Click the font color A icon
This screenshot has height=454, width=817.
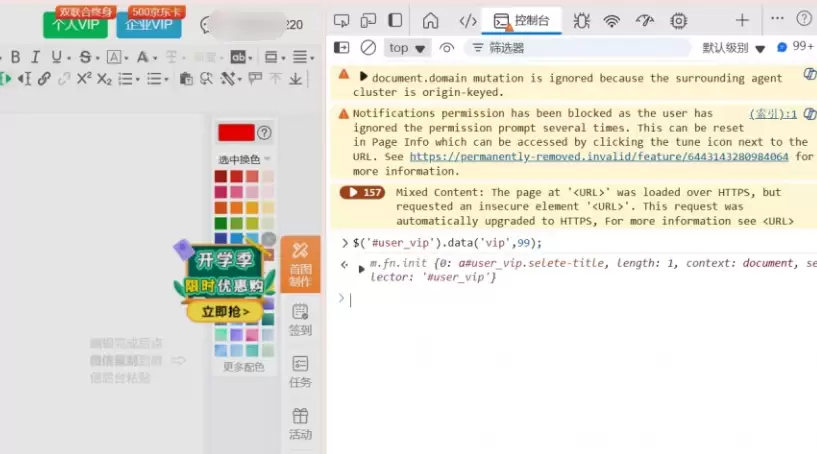pos(142,57)
